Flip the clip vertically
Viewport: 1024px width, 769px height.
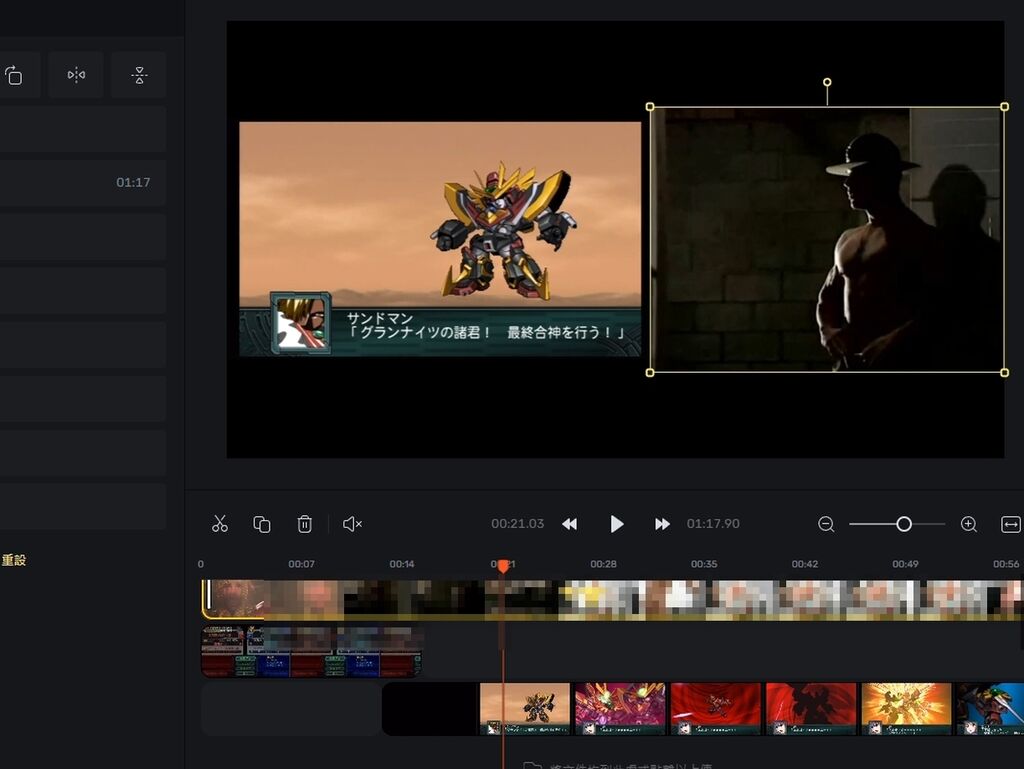(138, 75)
